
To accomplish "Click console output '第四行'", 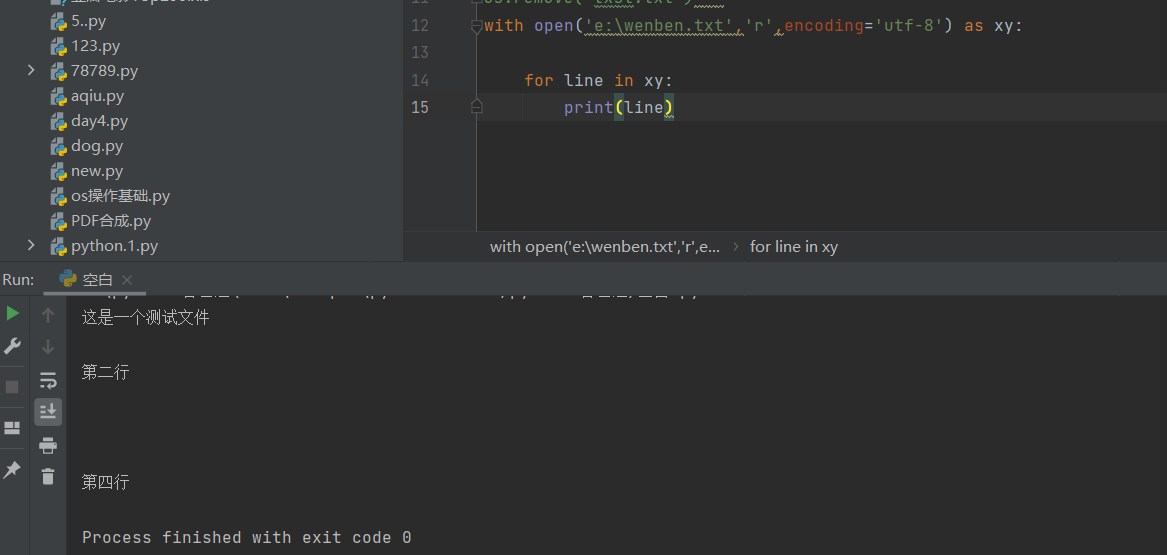I will [105, 483].
